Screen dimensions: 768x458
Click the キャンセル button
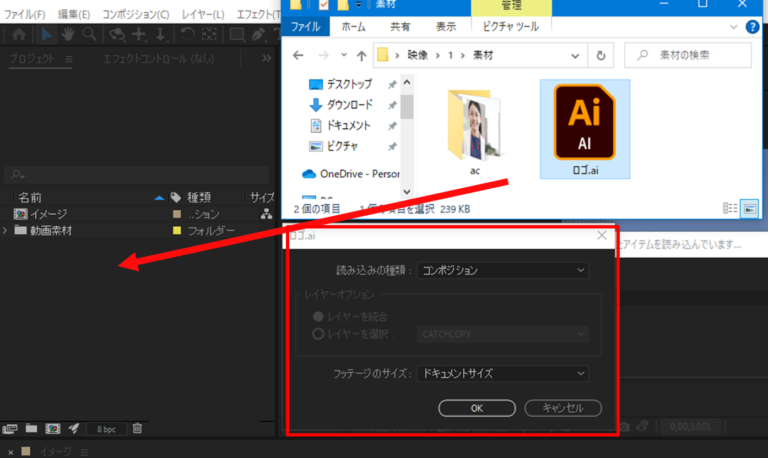coord(562,408)
